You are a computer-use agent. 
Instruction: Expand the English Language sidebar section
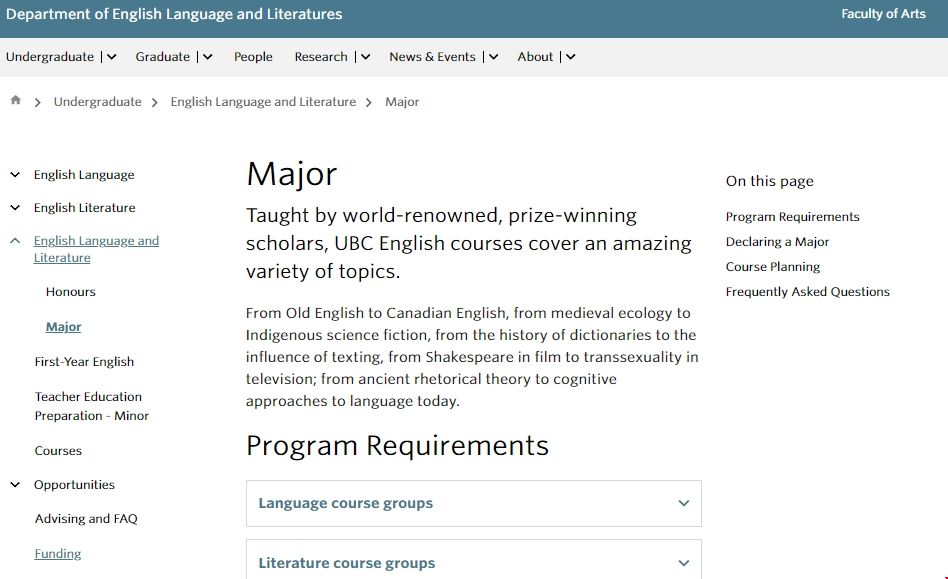[x=14, y=174]
